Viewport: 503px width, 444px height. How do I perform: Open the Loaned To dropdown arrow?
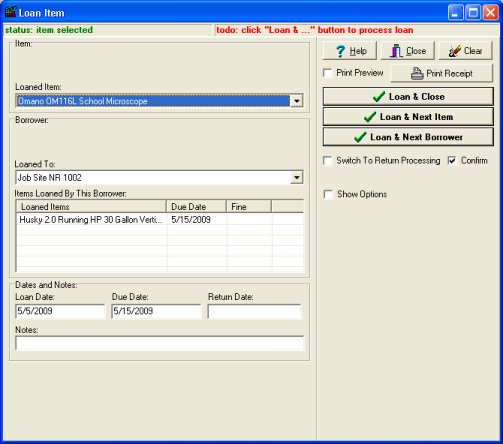pyautogui.click(x=296, y=177)
